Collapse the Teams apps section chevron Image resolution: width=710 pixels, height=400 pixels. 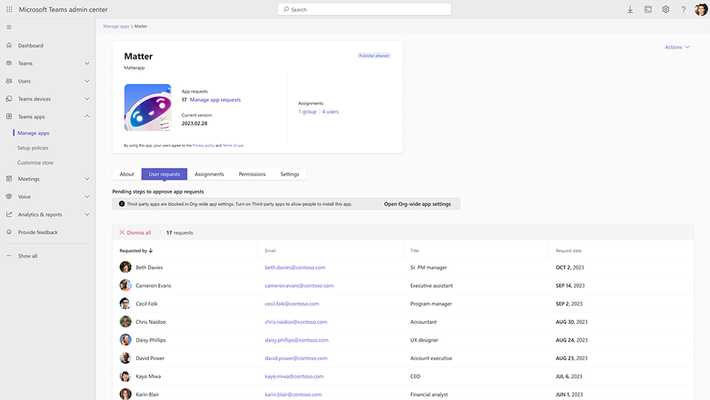point(87,116)
